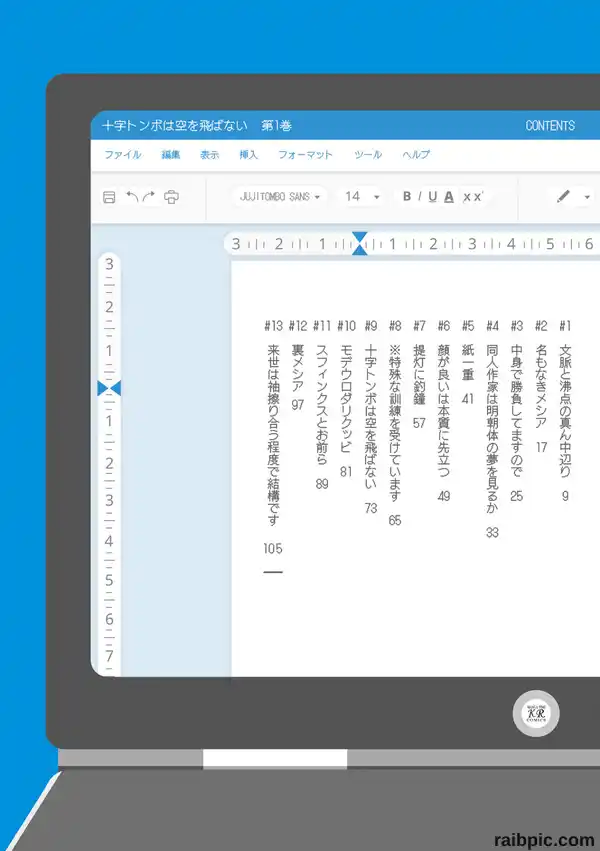Screen dimensions: 600x851
Task: Click chapter #7 提灯に釣鐘
Action: click(419, 374)
